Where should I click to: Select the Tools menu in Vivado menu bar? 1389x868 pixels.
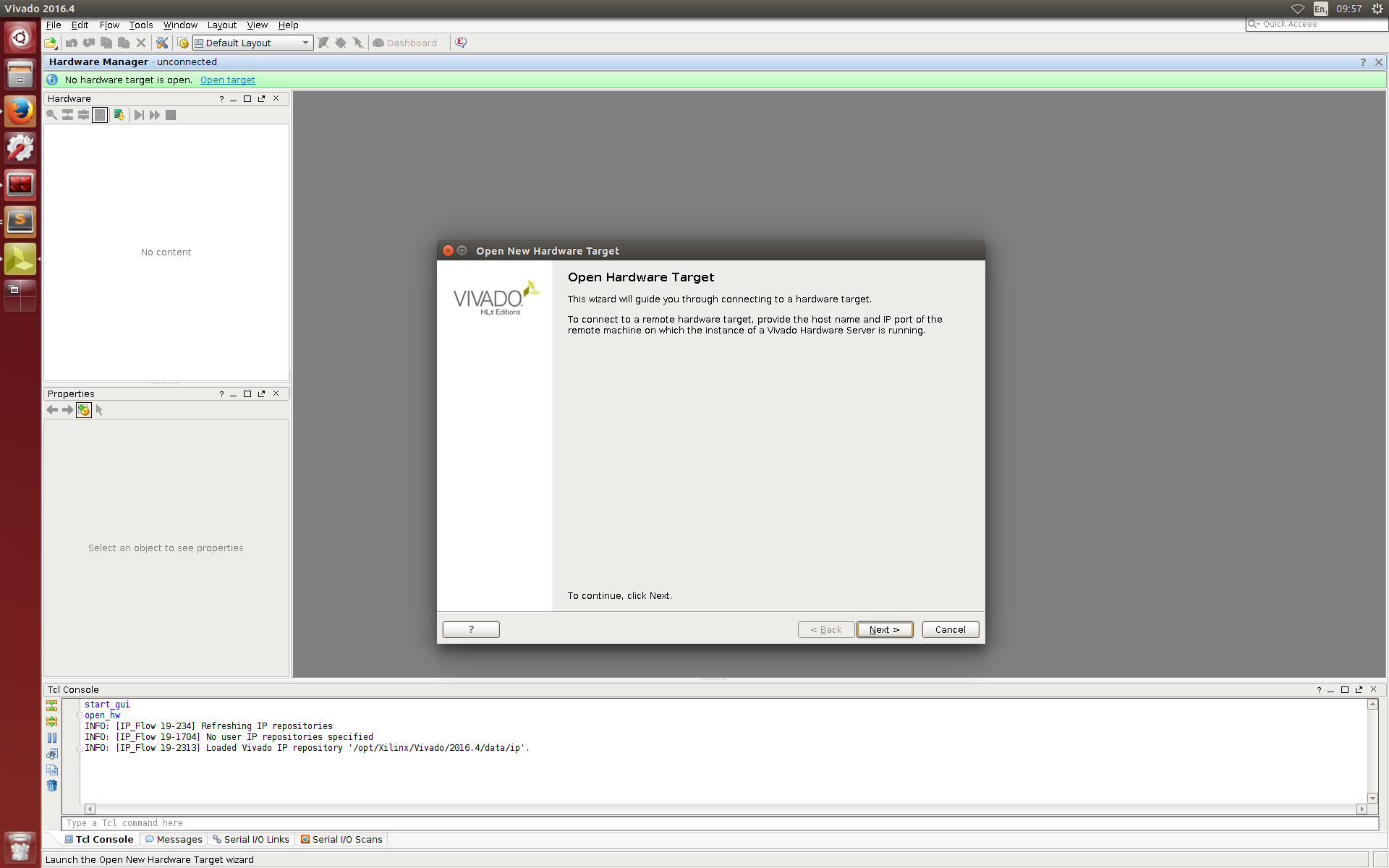(x=140, y=25)
